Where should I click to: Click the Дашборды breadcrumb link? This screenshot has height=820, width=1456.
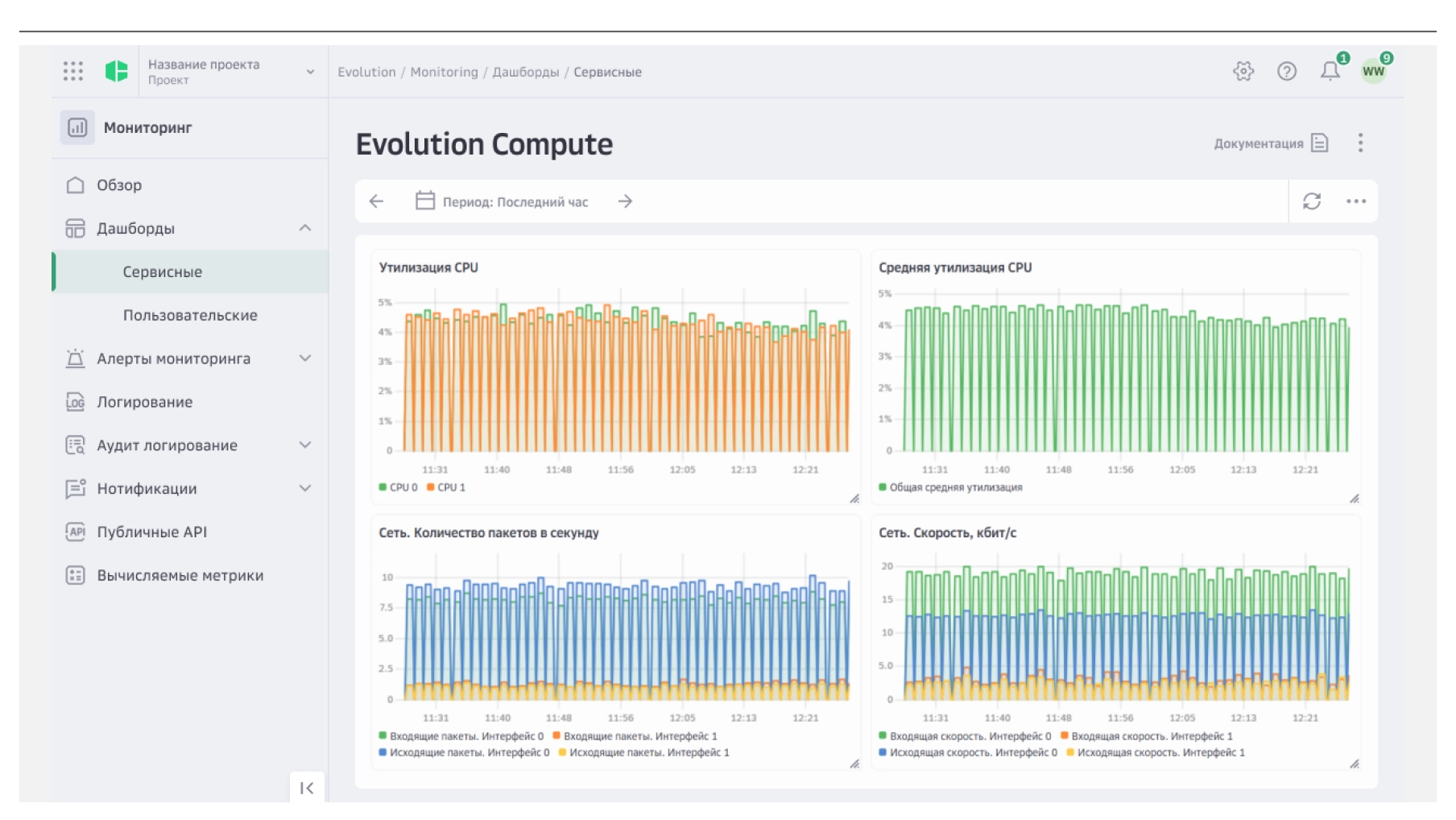tap(526, 72)
